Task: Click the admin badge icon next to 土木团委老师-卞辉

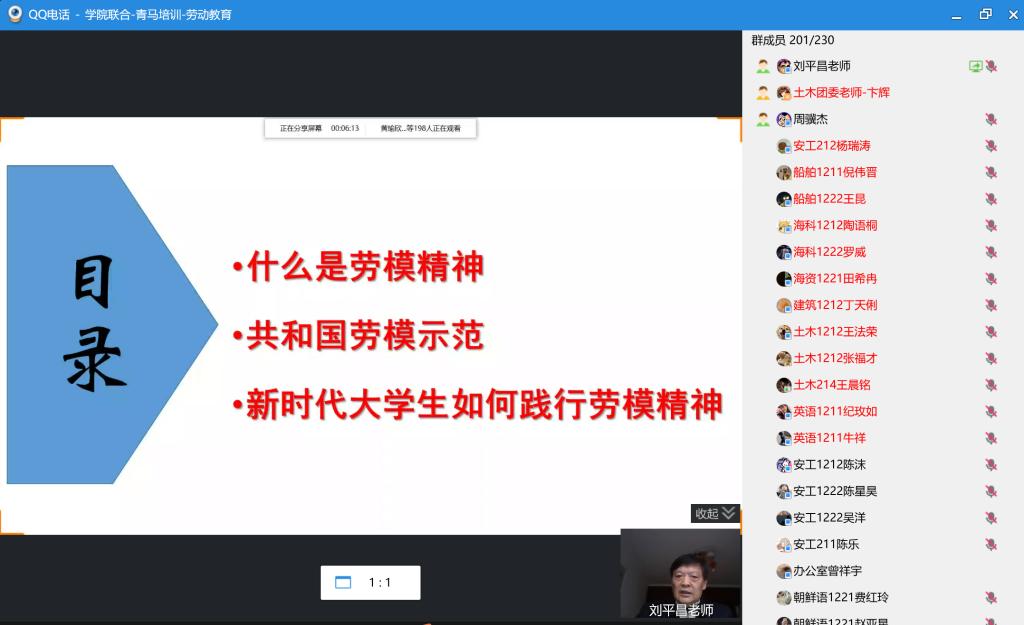Action: pos(763,93)
